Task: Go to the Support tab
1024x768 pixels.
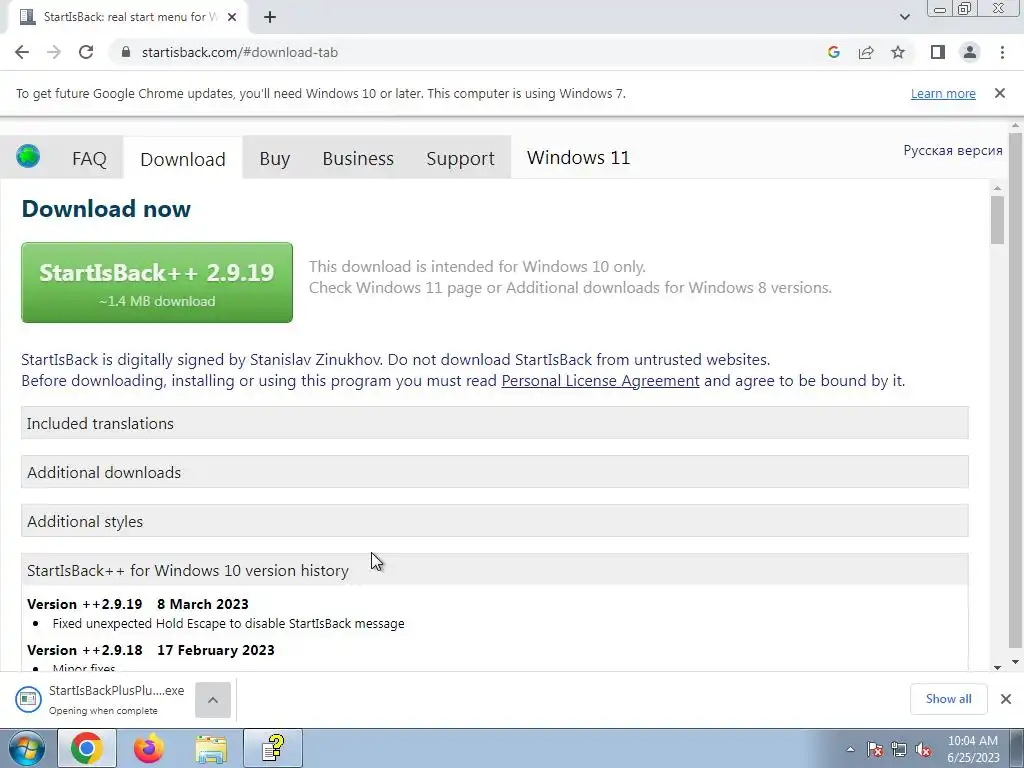Action: [x=460, y=158]
